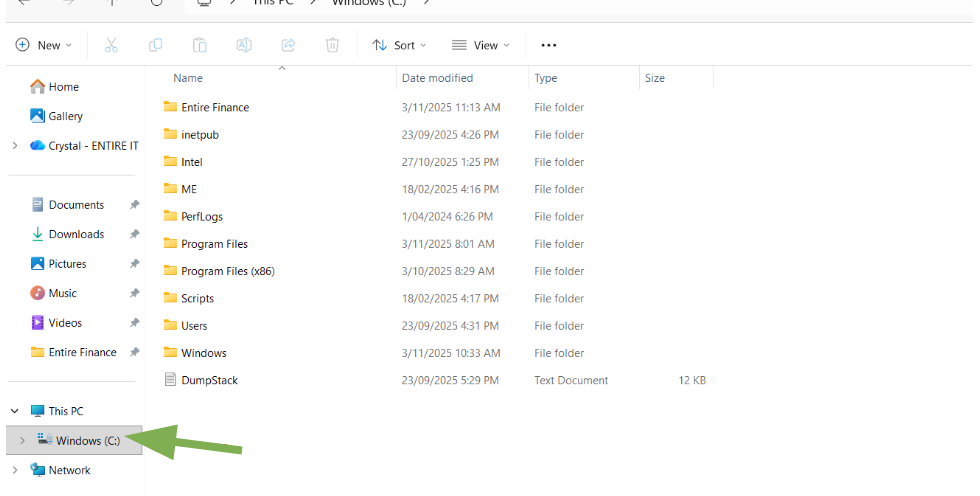Screen dimensions: 980x496
Task: Go to Downloads in the sidebar
Action: [x=76, y=234]
